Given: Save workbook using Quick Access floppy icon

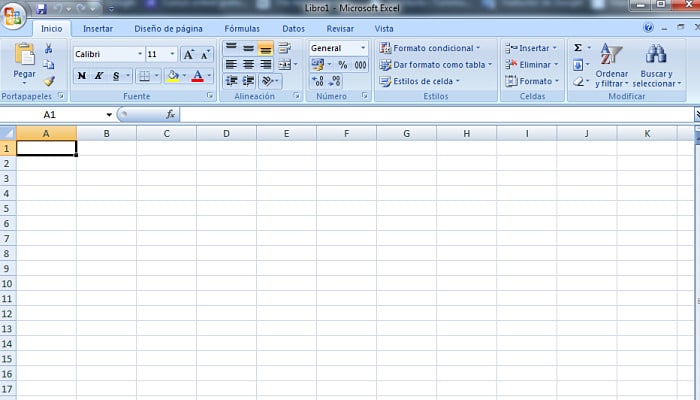Looking at the screenshot, I should 42,8.
